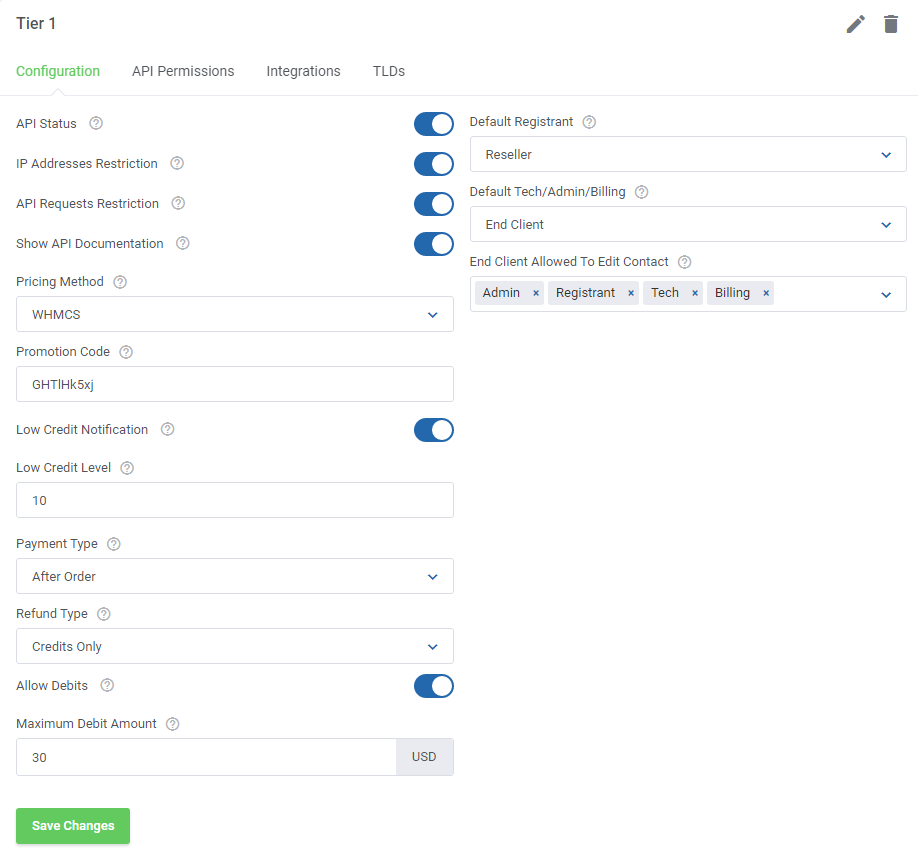
Task: Expand the End Client Allowed To Edit Contact chevron
Action: pyautogui.click(x=886, y=294)
